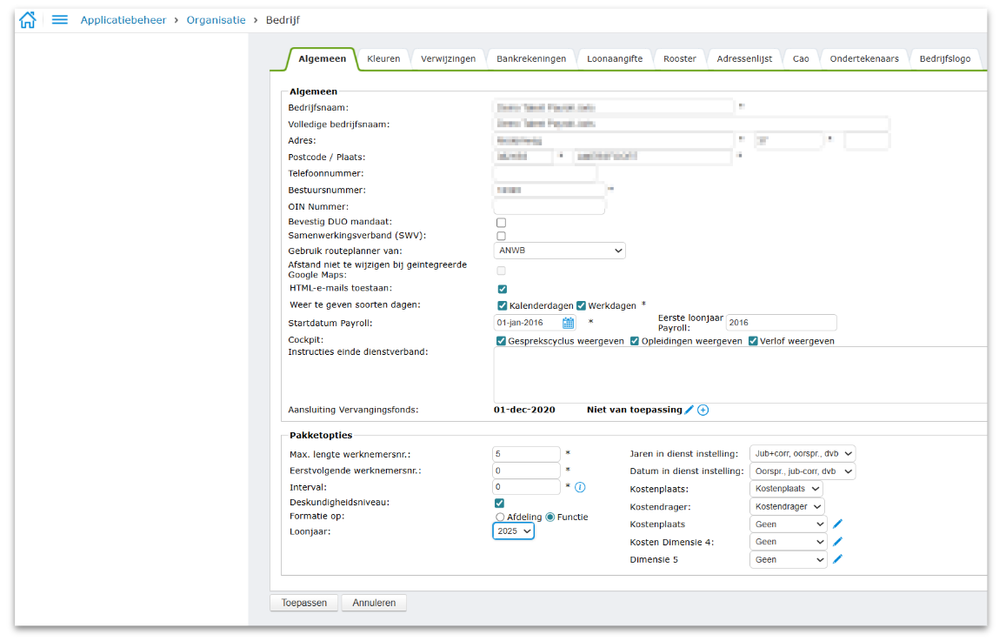Disable Verlof weergeven in Cockpit

tap(753, 341)
